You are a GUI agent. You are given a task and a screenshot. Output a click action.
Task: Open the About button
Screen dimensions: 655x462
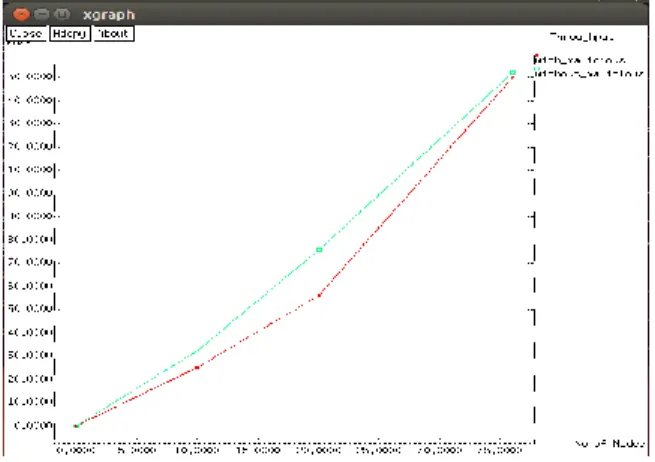point(113,33)
